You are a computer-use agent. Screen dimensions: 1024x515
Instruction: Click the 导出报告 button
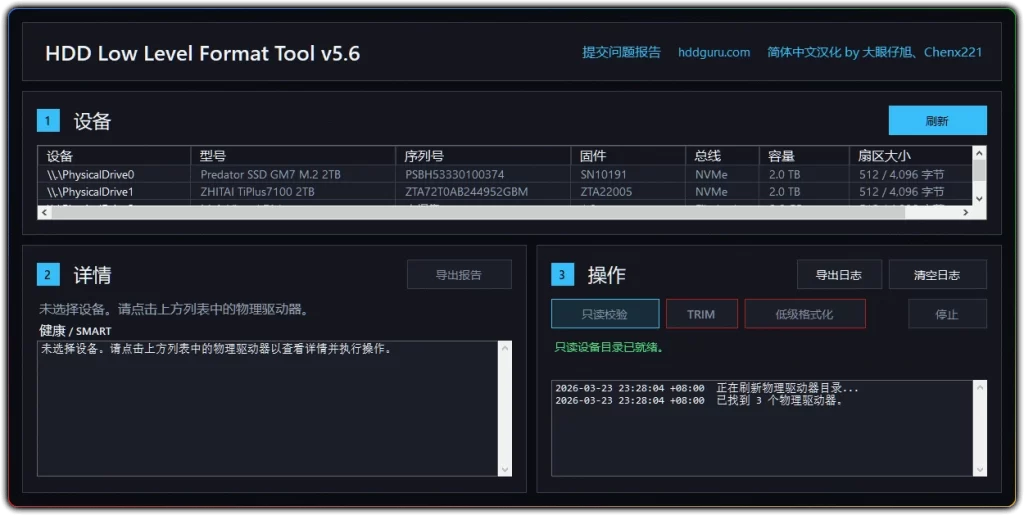click(459, 275)
